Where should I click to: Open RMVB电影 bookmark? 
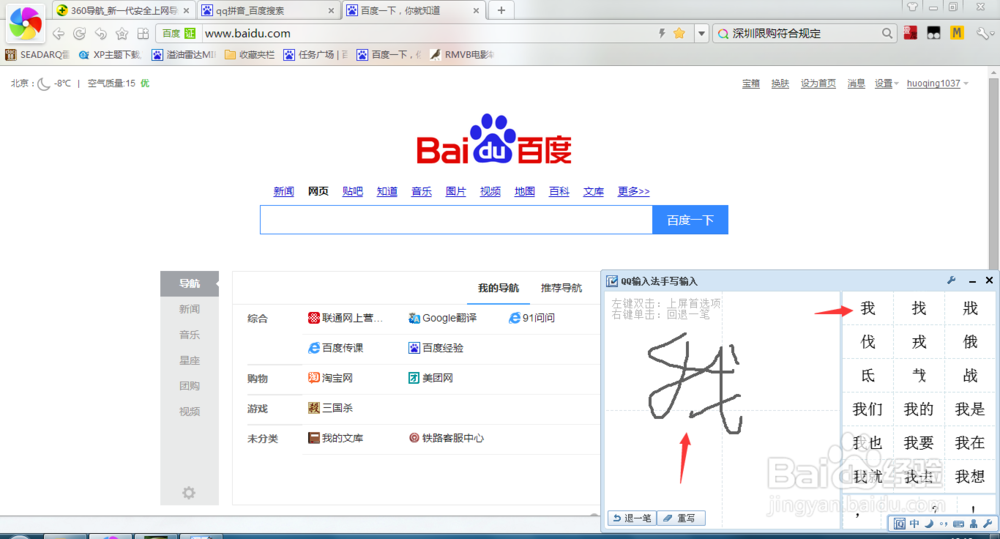tap(462, 55)
